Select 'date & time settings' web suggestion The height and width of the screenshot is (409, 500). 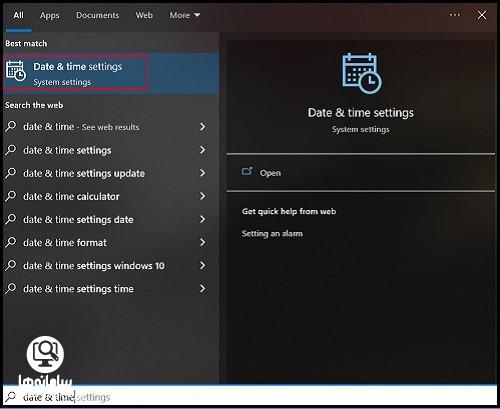click(67, 150)
